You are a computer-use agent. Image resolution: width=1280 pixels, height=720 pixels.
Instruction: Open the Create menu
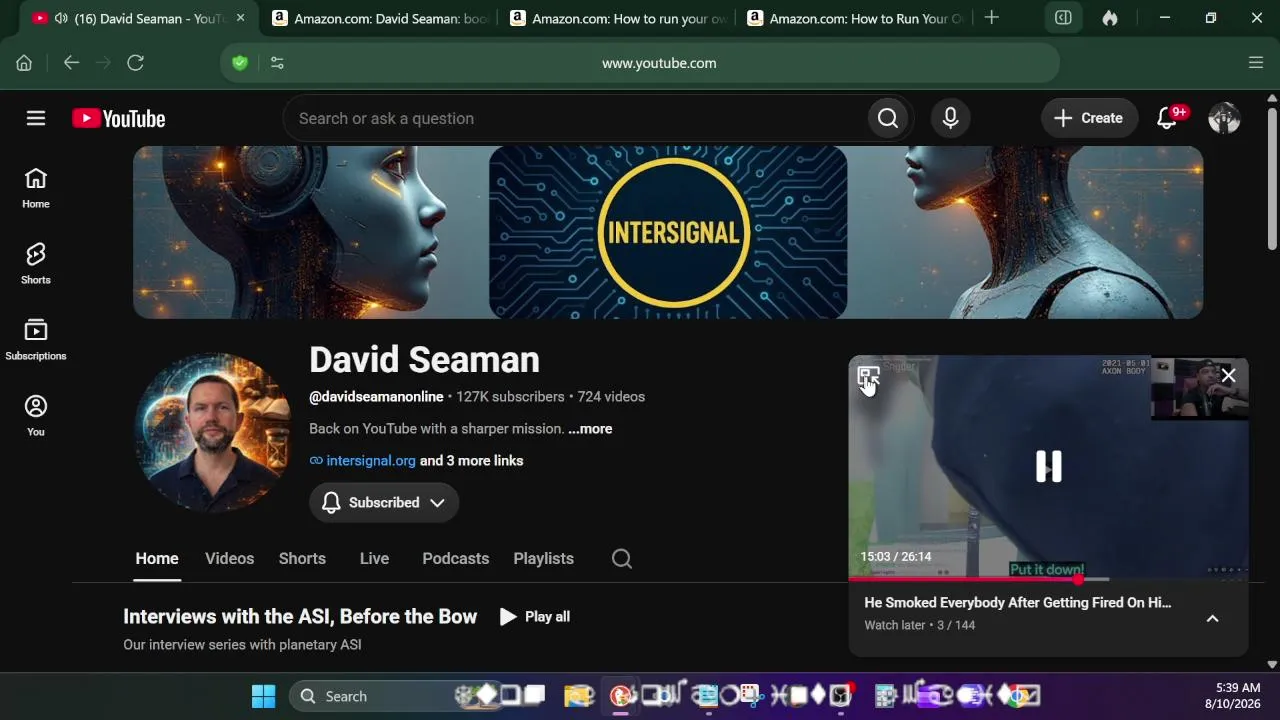coord(1089,118)
